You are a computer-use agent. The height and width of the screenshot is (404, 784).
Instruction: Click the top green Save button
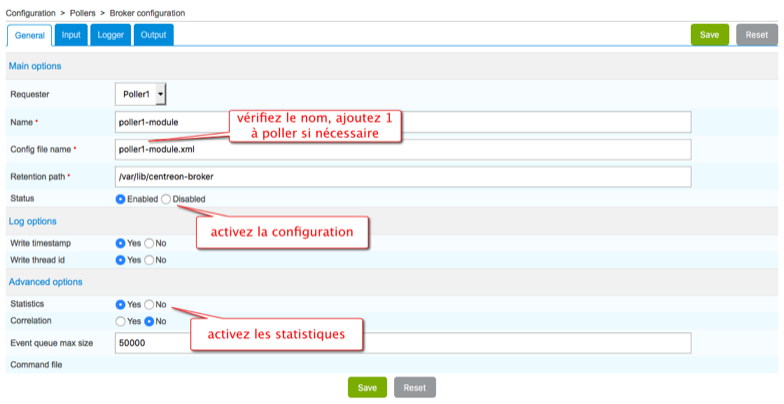click(x=709, y=34)
